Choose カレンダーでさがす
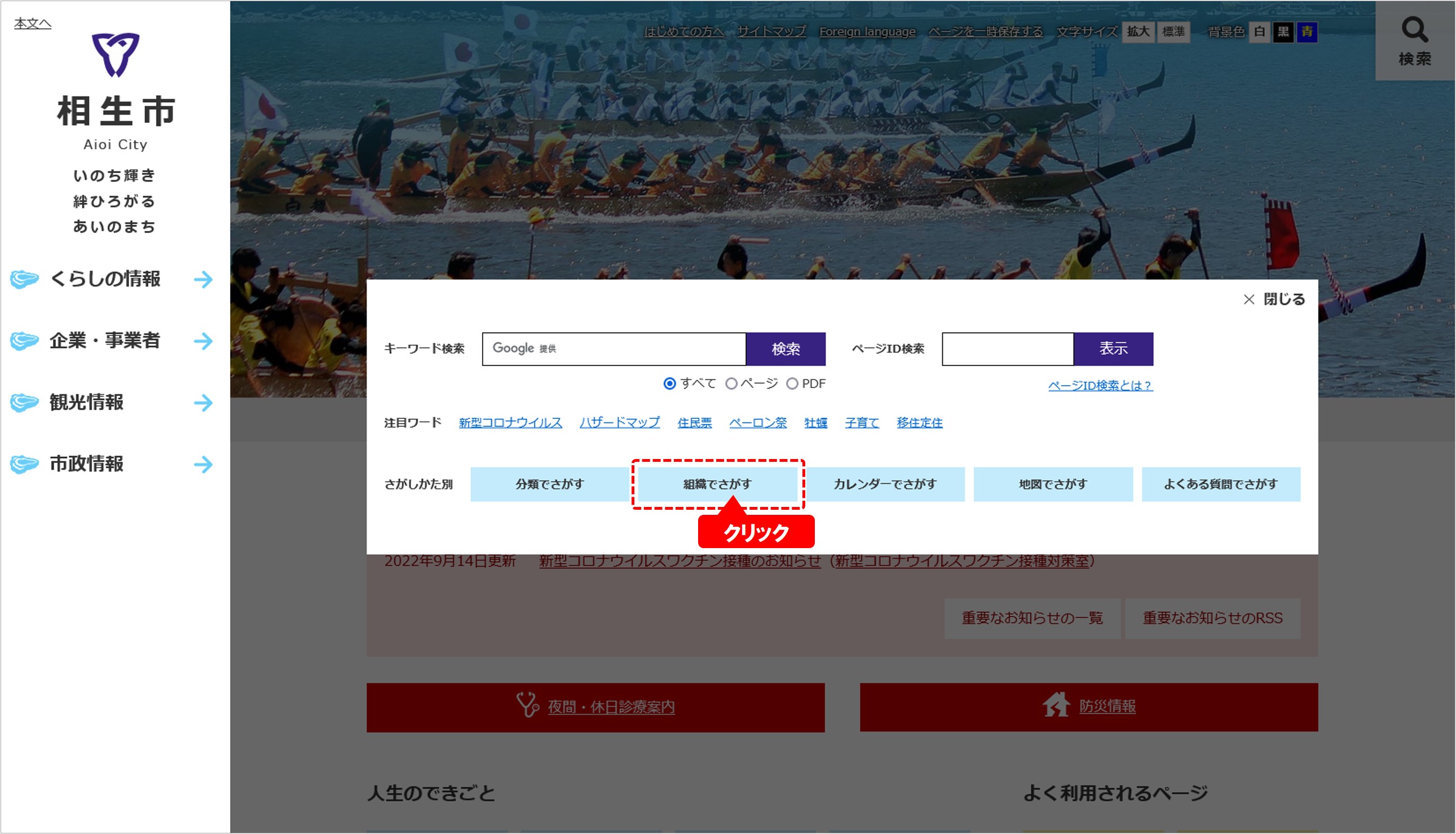Image resolution: width=1456 pixels, height=834 pixels. pyautogui.click(x=885, y=484)
